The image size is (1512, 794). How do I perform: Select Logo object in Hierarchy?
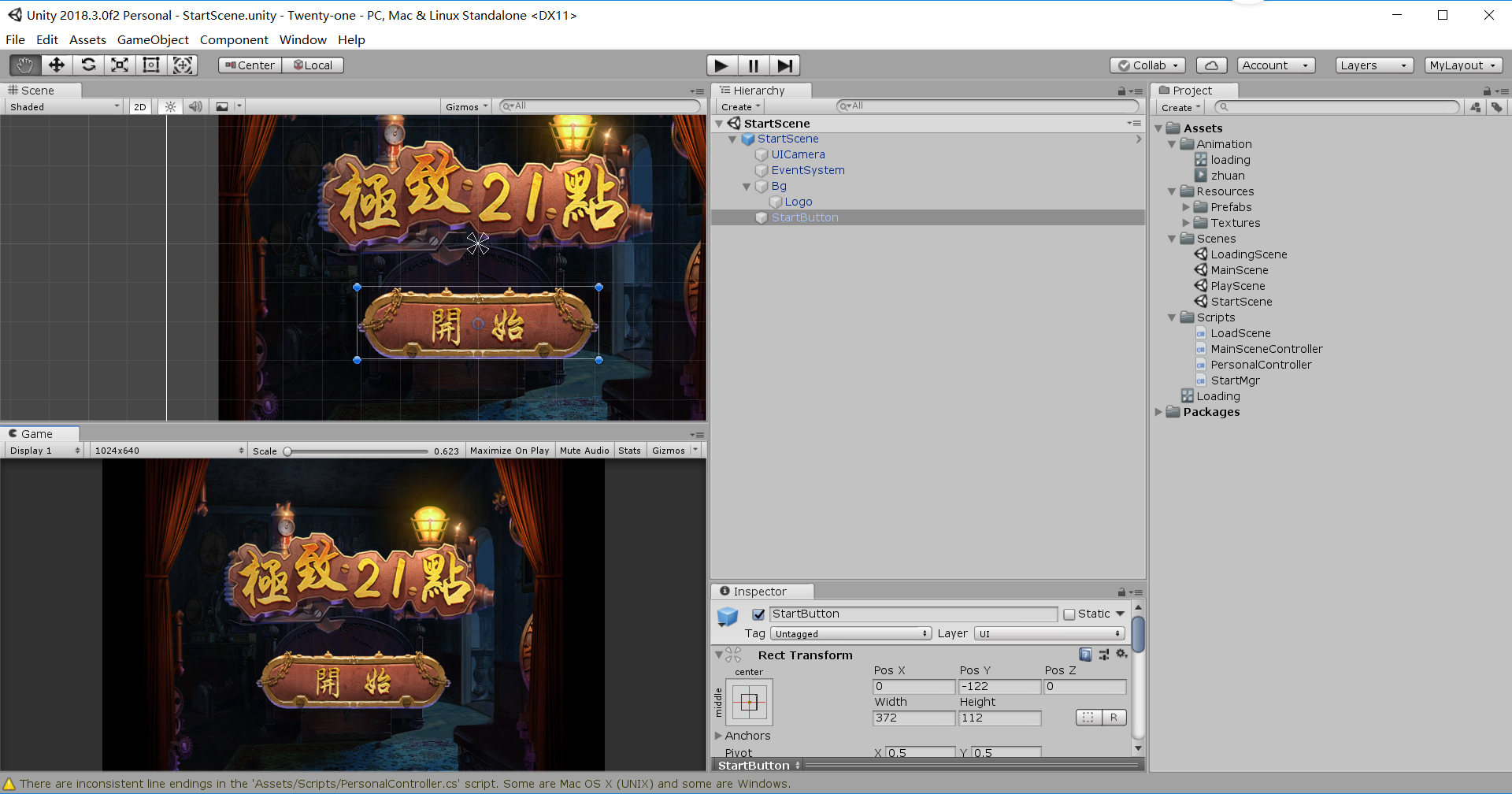click(x=798, y=202)
